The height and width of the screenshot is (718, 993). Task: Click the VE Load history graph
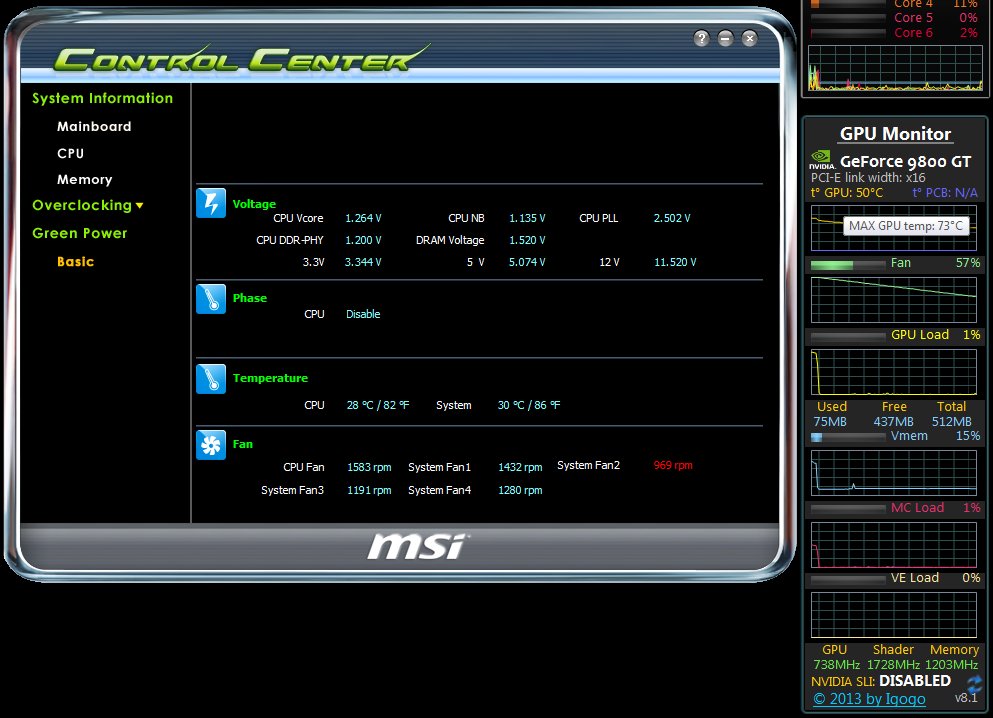[894, 615]
